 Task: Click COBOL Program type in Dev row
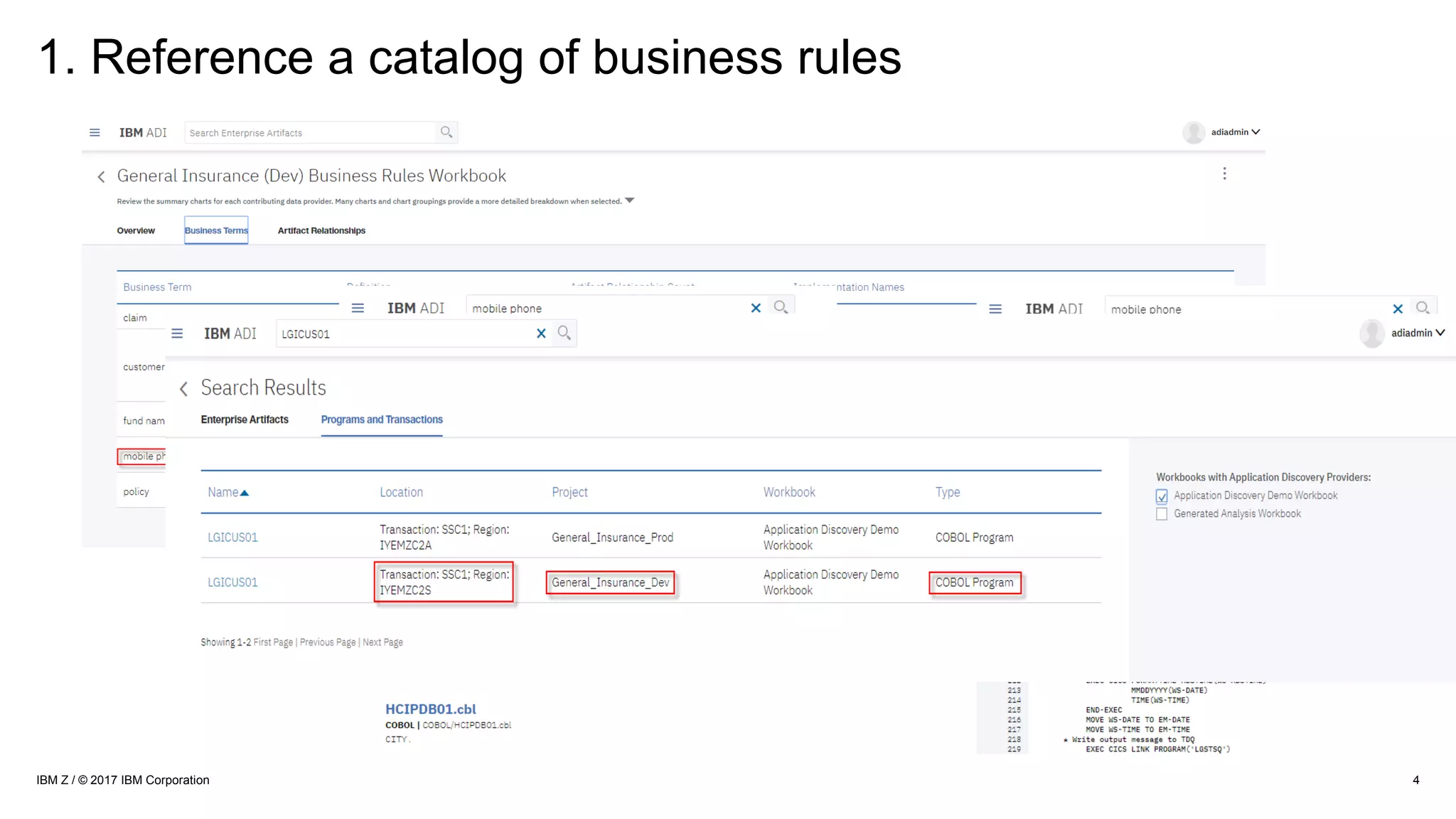[975, 582]
